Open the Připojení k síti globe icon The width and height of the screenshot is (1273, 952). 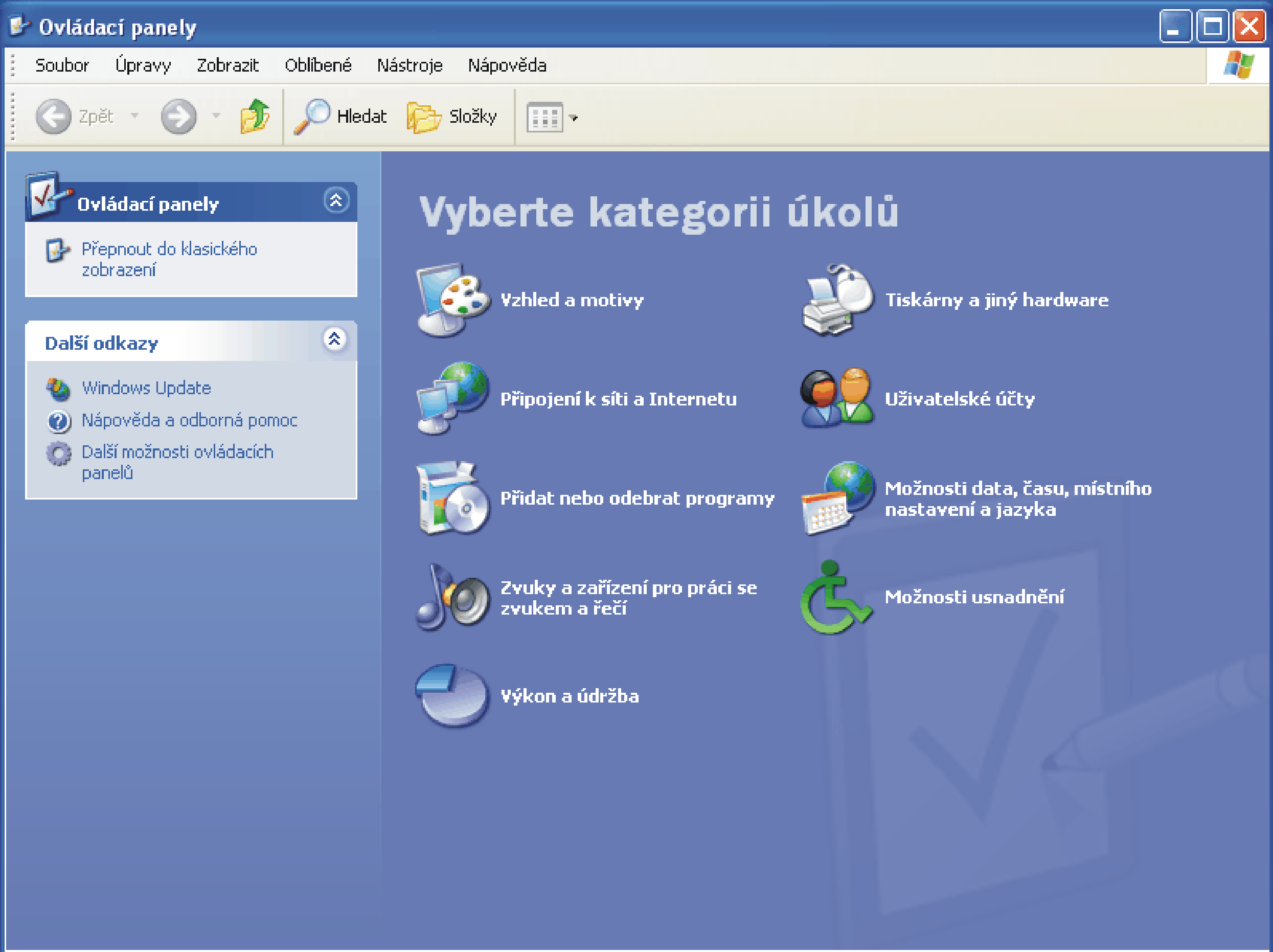click(453, 398)
